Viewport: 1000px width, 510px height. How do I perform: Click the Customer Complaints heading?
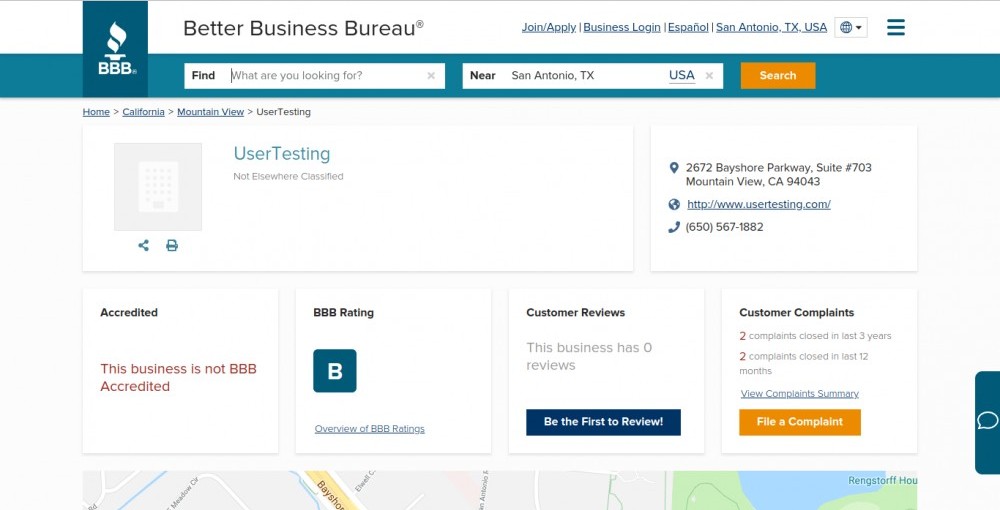[x=797, y=312]
